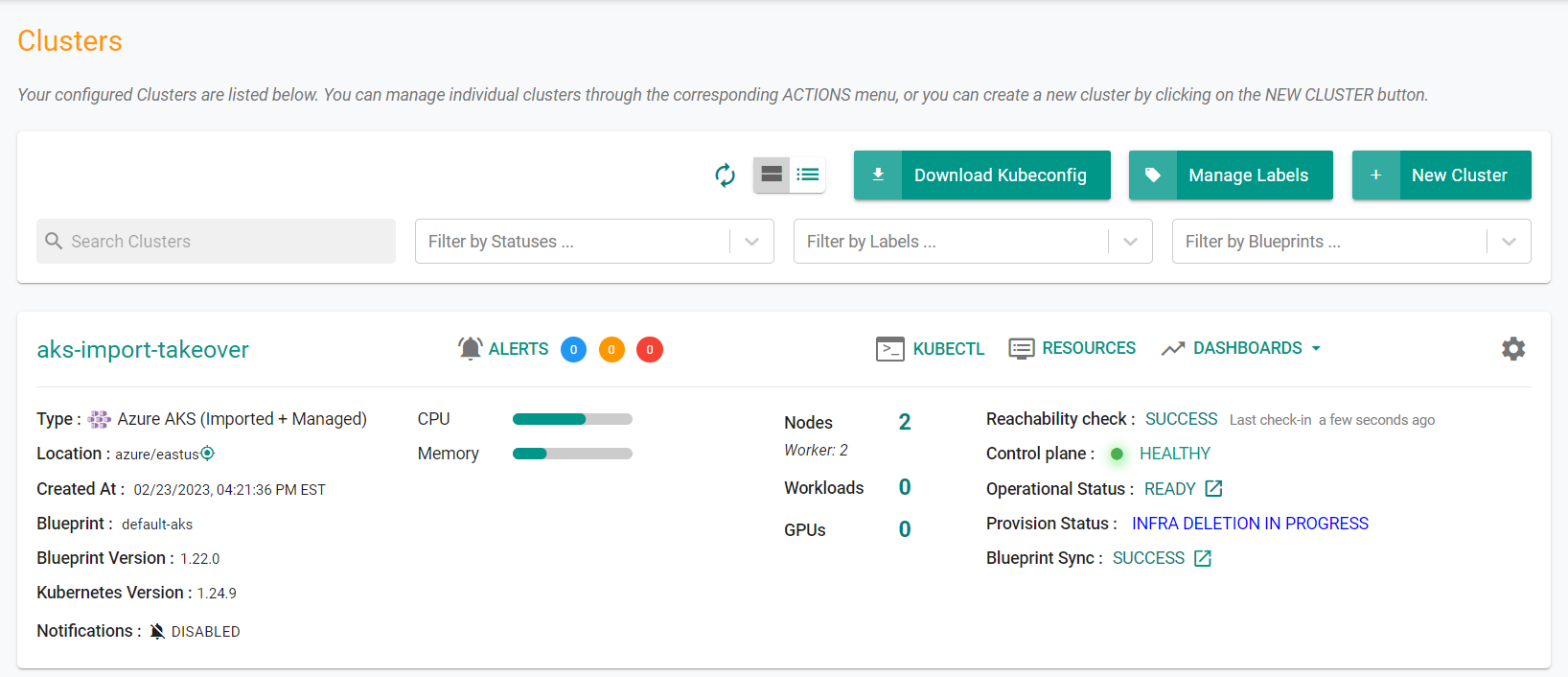Image resolution: width=1568 pixels, height=677 pixels.
Task: Click the Download Kubeconfig arrow icon
Action: click(x=878, y=175)
